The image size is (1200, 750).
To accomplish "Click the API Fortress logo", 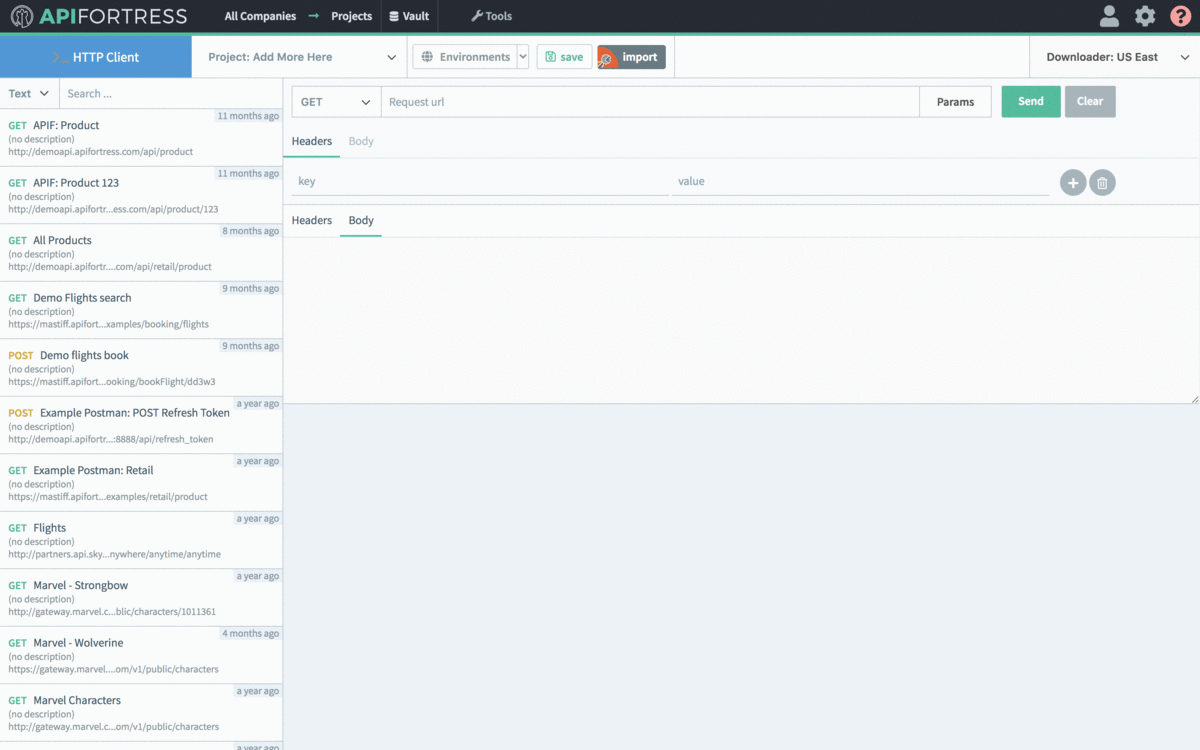I will point(98,16).
